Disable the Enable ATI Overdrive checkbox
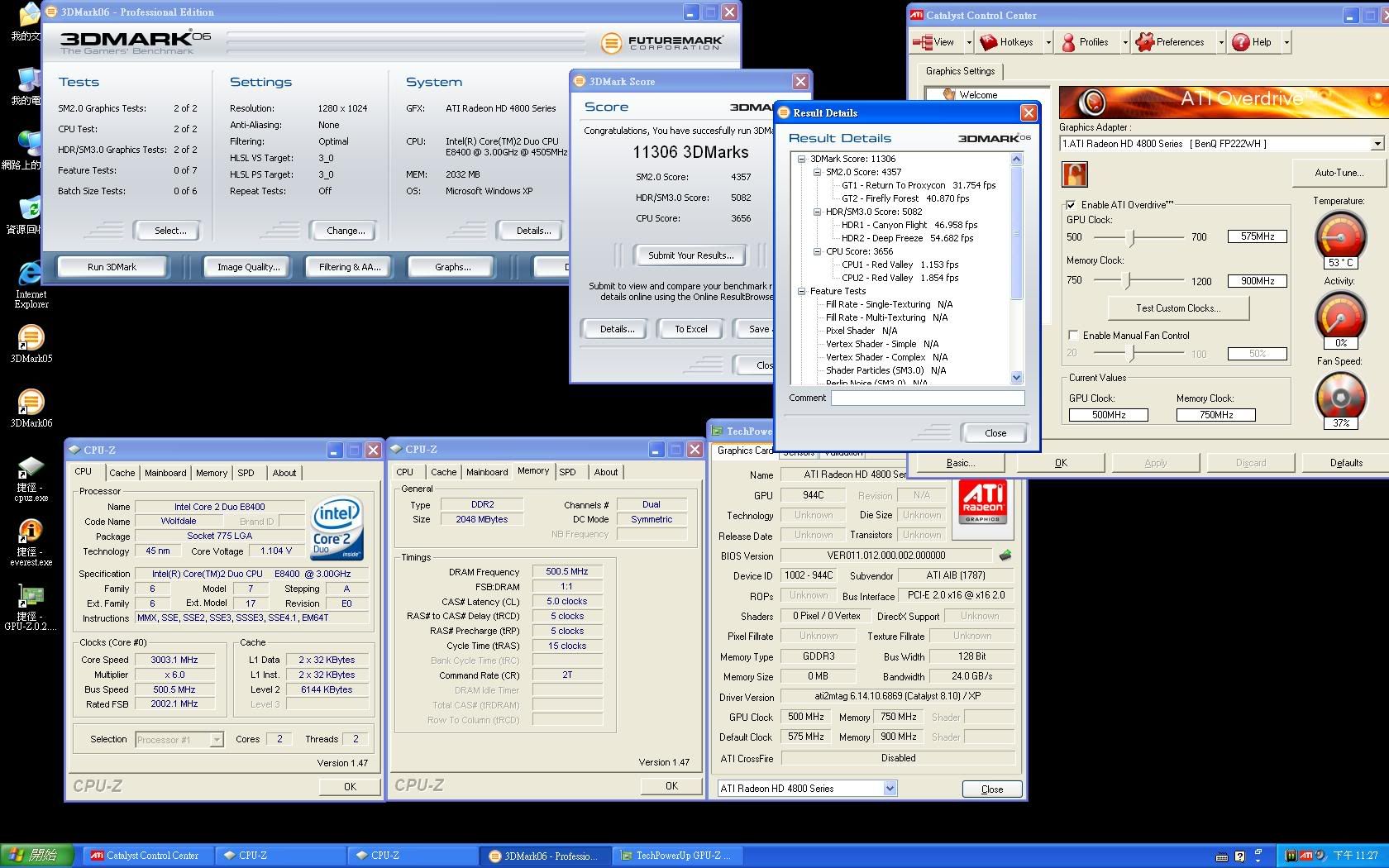This screenshot has height=868, width=1389. tap(1072, 204)
